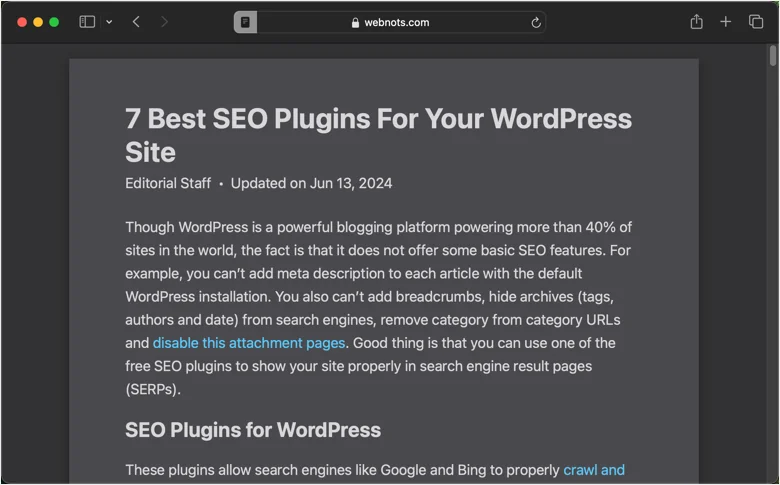The width and height of the screenshot is (780, 485).
Task: Open the Share icon in toolbar
Action: [696, 21]
